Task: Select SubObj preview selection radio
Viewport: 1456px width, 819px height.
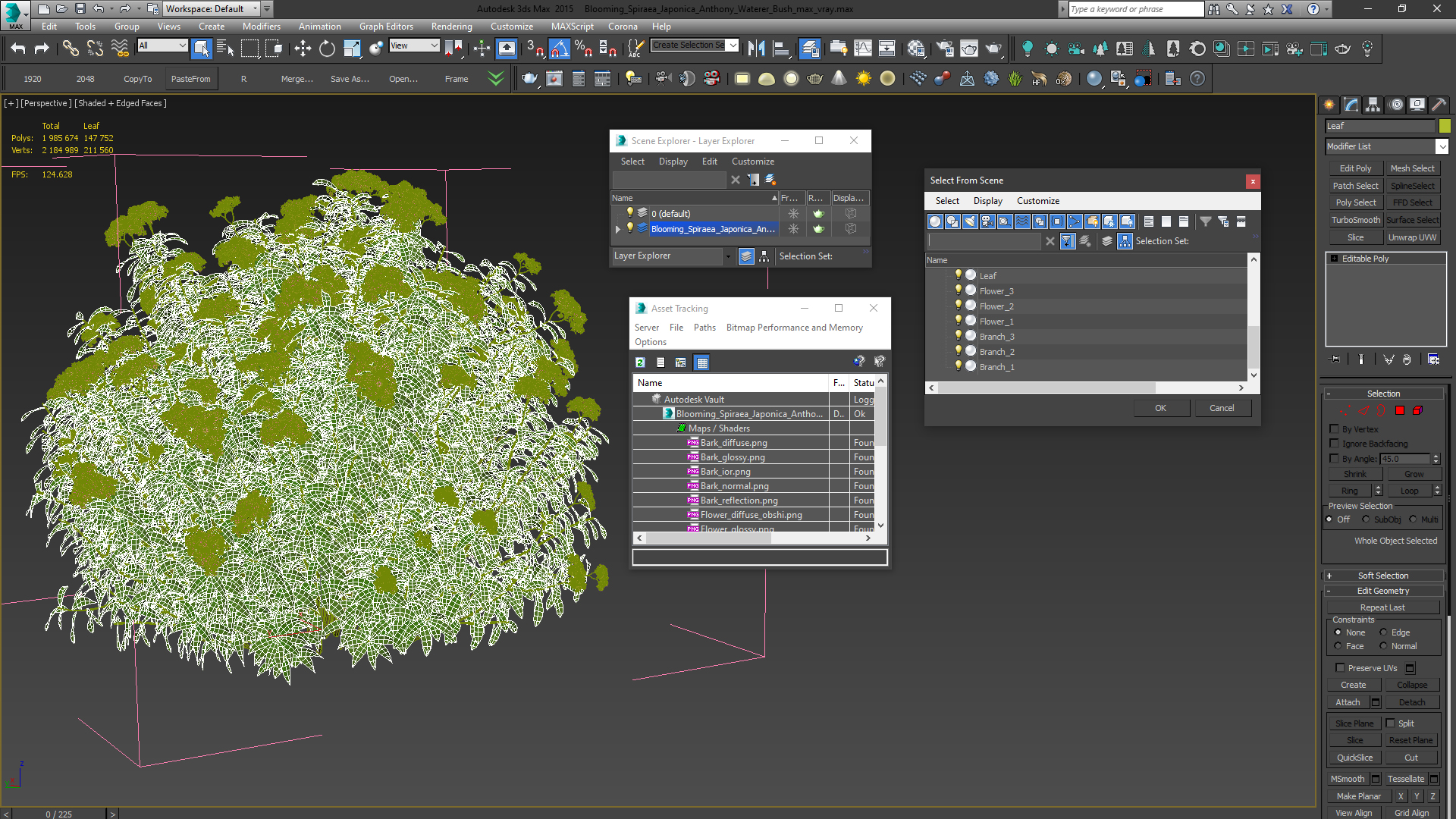Action: pyautogui.click(x=1367, y=519)
